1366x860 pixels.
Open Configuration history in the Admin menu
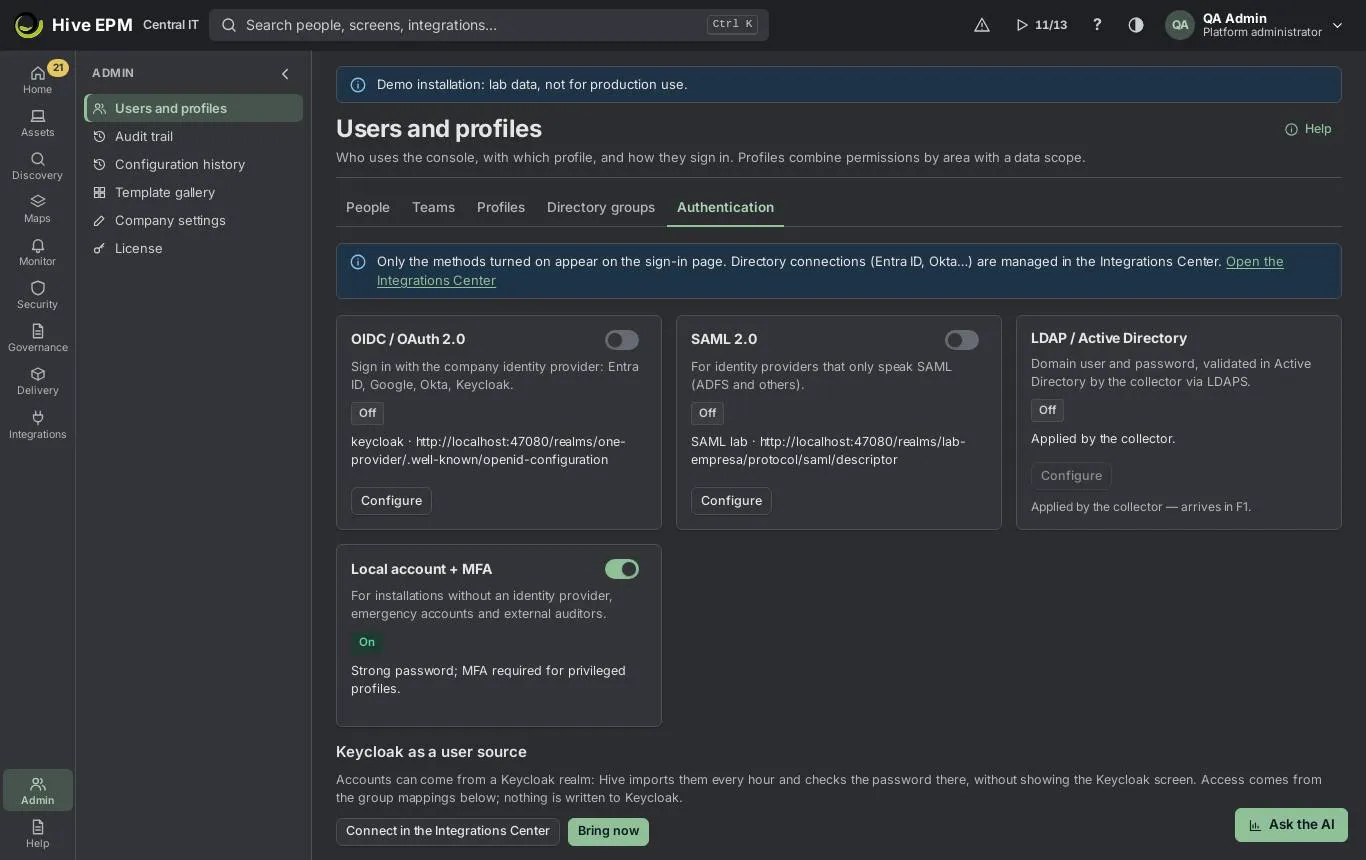pyautogui.click(x=194, y=164)
